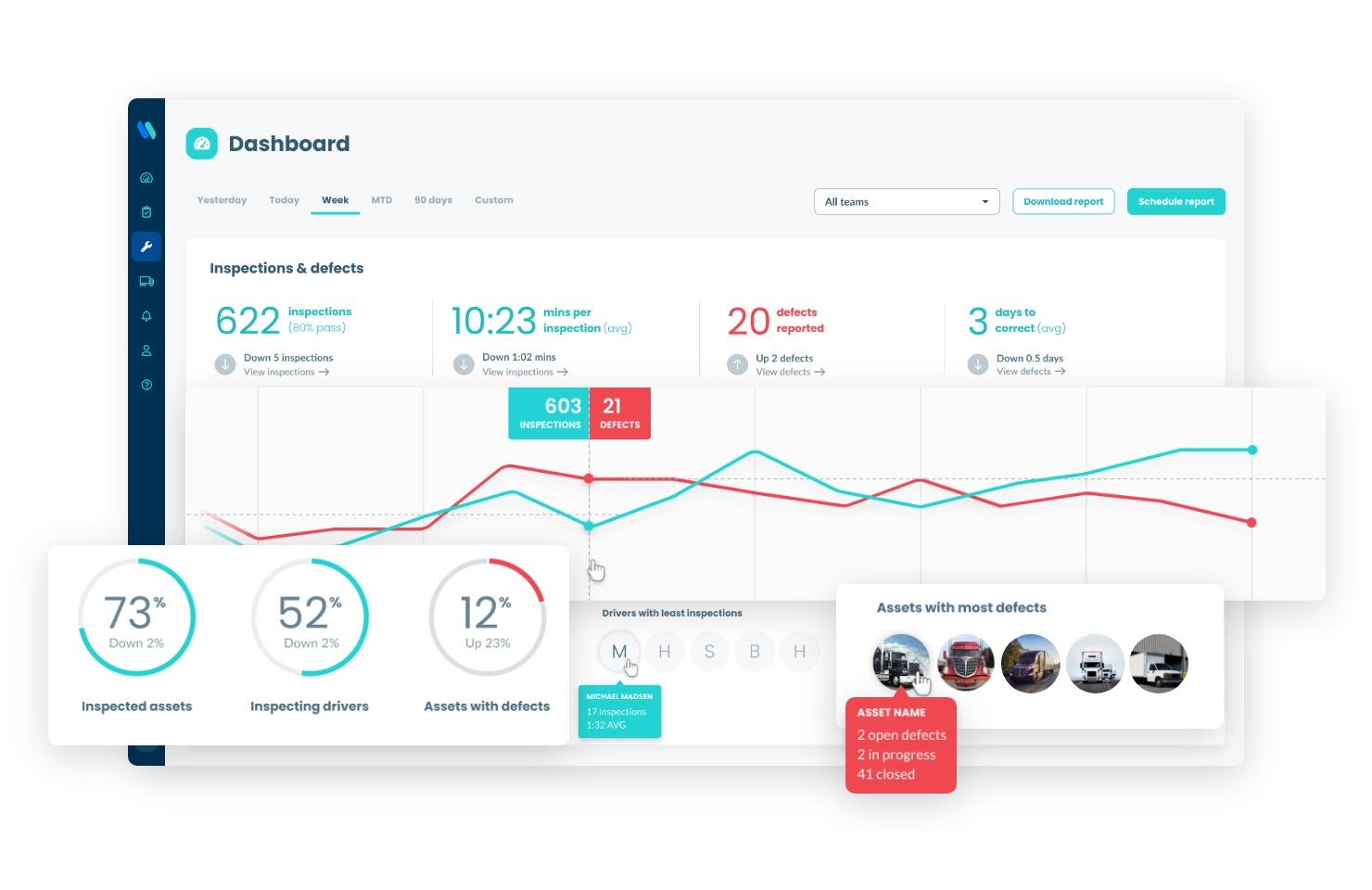Click the Schedule report button
Image resolution: width=1372 pixels, height=890 pixels.
pos(1175,201)
